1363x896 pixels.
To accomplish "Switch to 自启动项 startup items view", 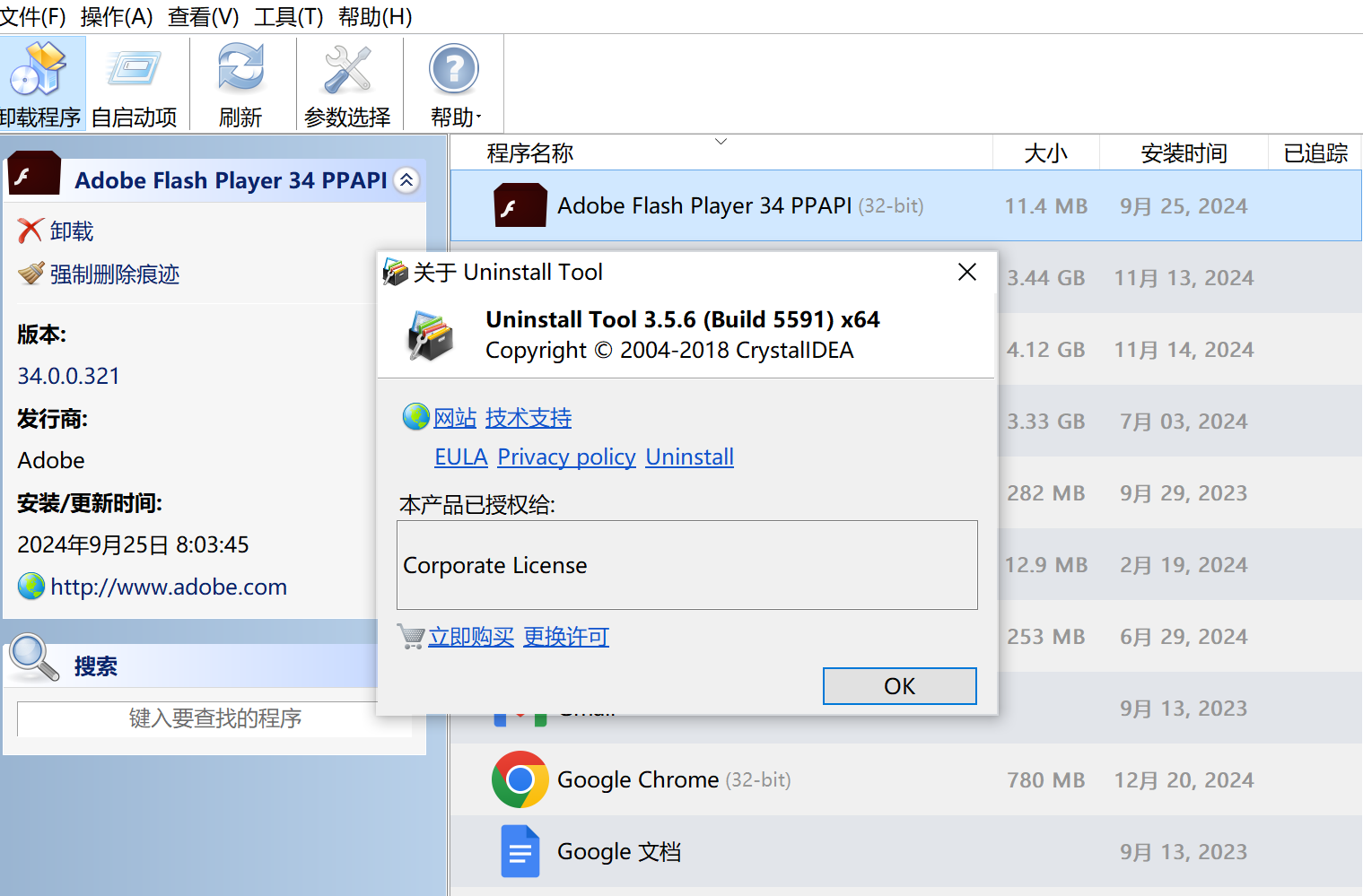I will tap(134, 69).
